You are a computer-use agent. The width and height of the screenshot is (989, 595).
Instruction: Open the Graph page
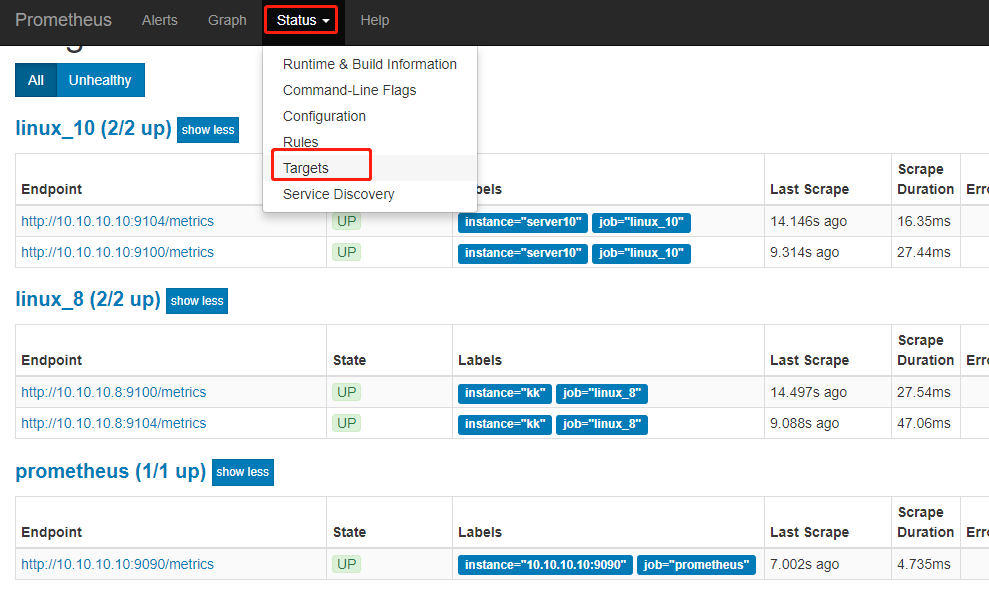coord(227,20)
